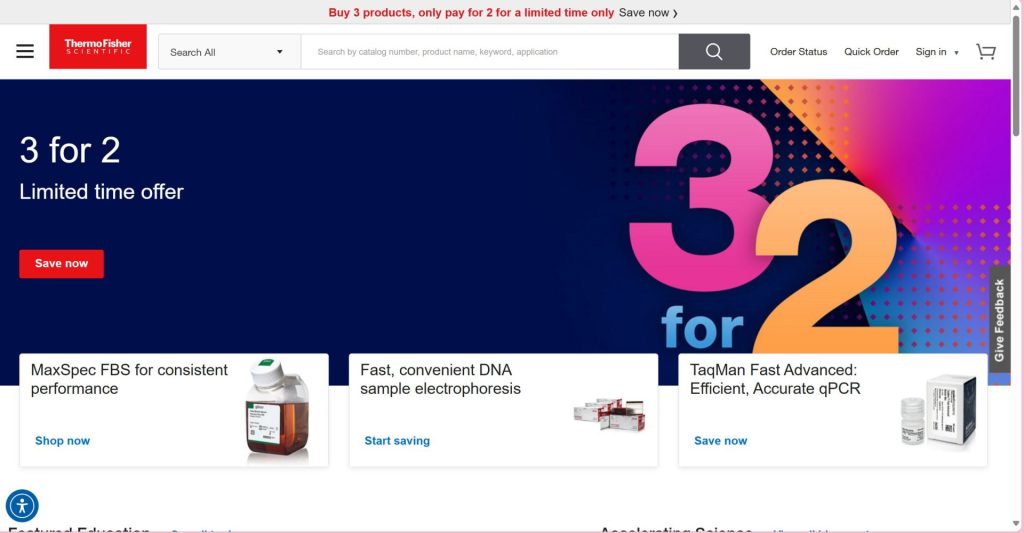Click the magnifying glass search button
Screen dimensions: 1024x533
point(714,52)
